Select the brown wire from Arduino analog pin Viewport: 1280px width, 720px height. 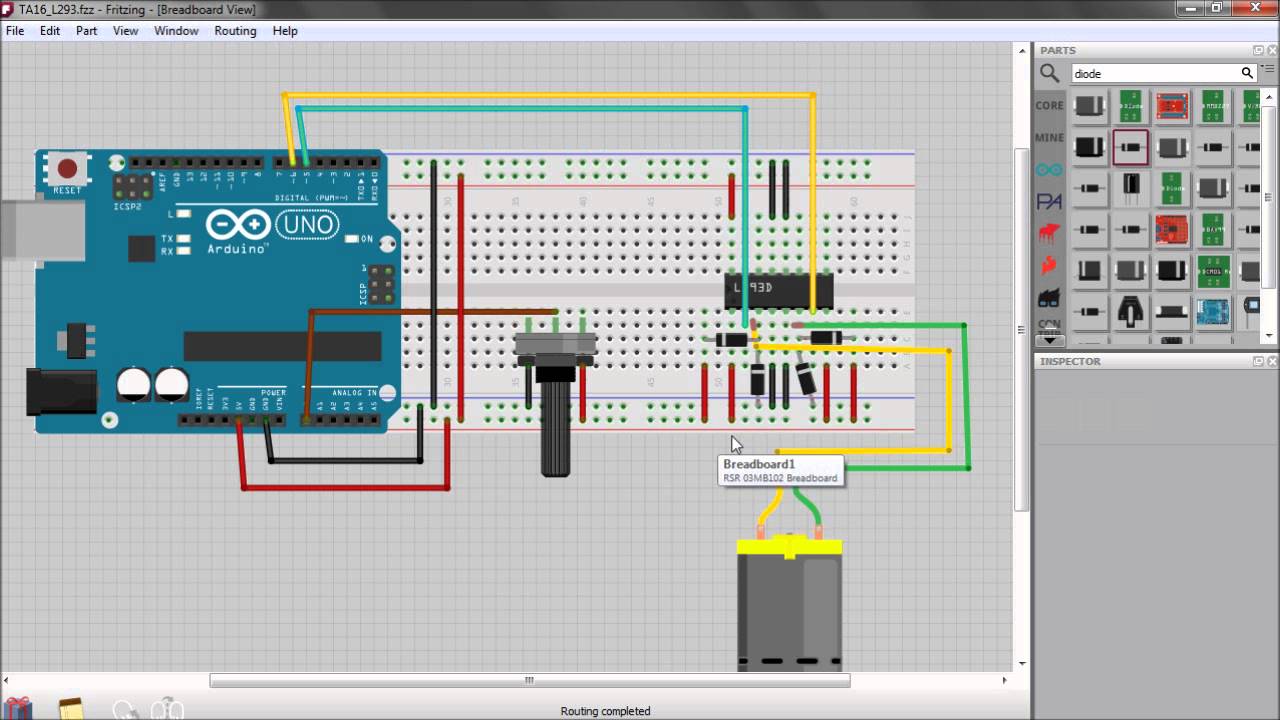[430, 312]
